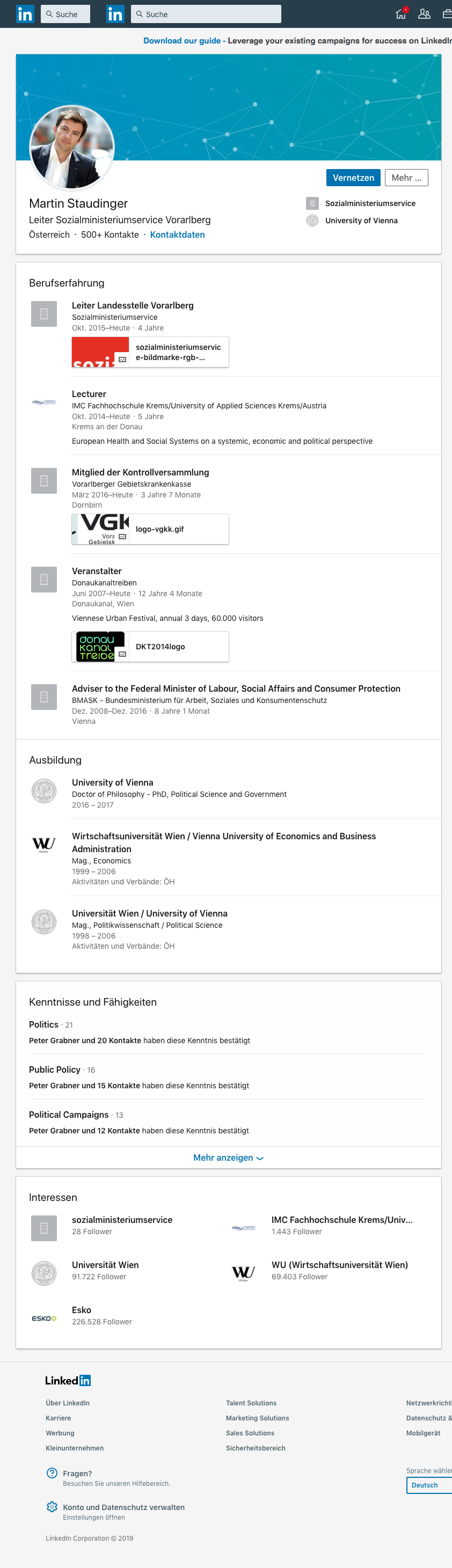Click the Vernetzen button
The height and width of the screenshot is (1568, 452).
(353, 178)
